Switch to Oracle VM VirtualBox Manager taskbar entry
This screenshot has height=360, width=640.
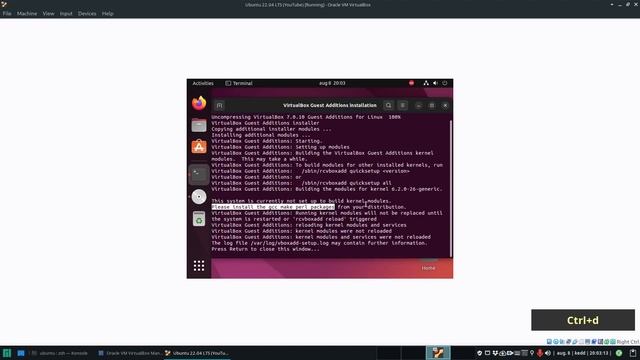(x=130, y=353)
